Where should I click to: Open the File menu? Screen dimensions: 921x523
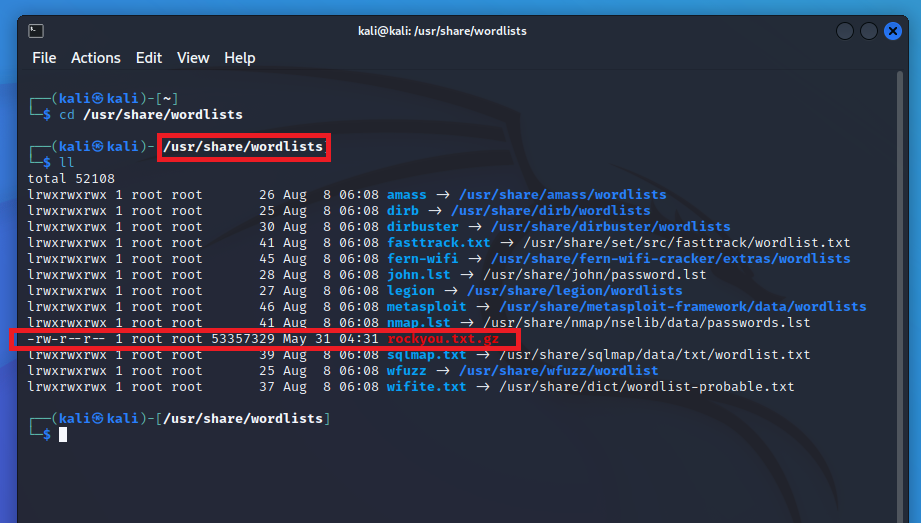44,58
